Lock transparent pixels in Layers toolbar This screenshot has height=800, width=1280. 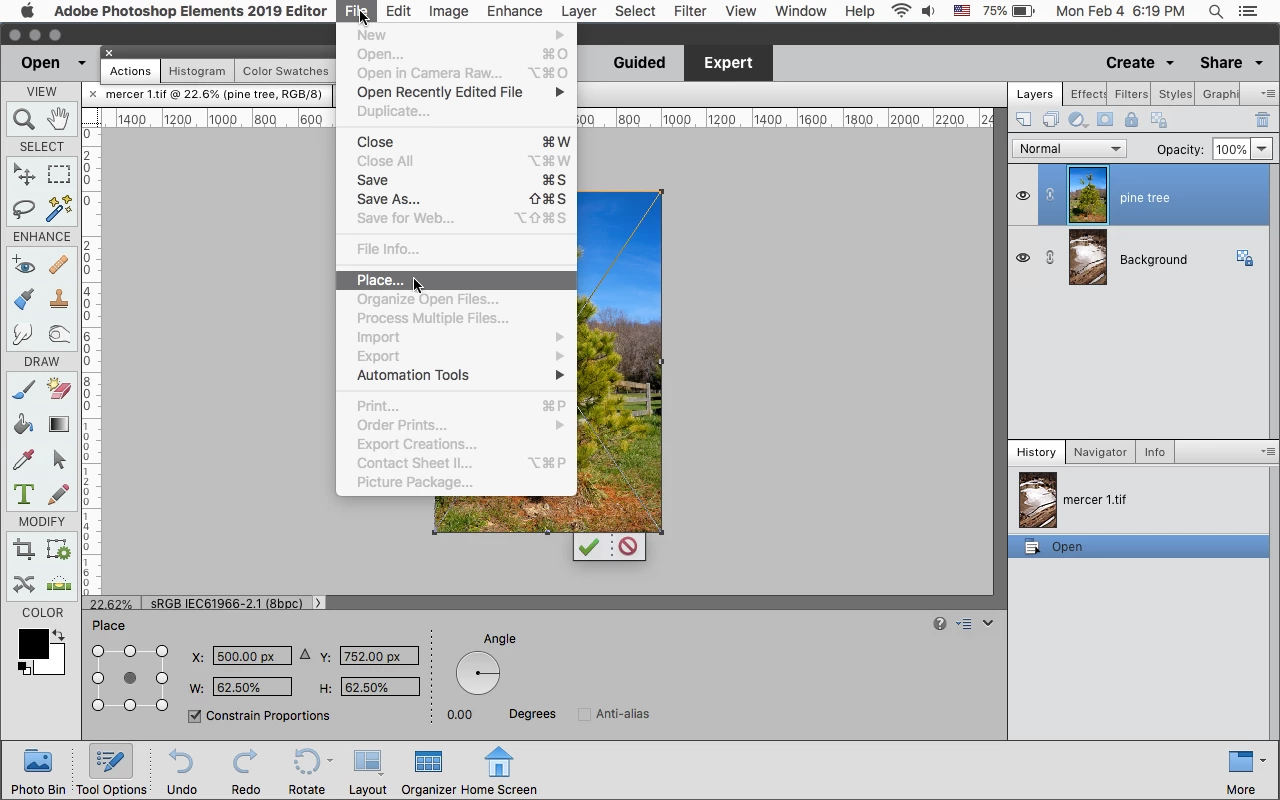point(1159,120)
